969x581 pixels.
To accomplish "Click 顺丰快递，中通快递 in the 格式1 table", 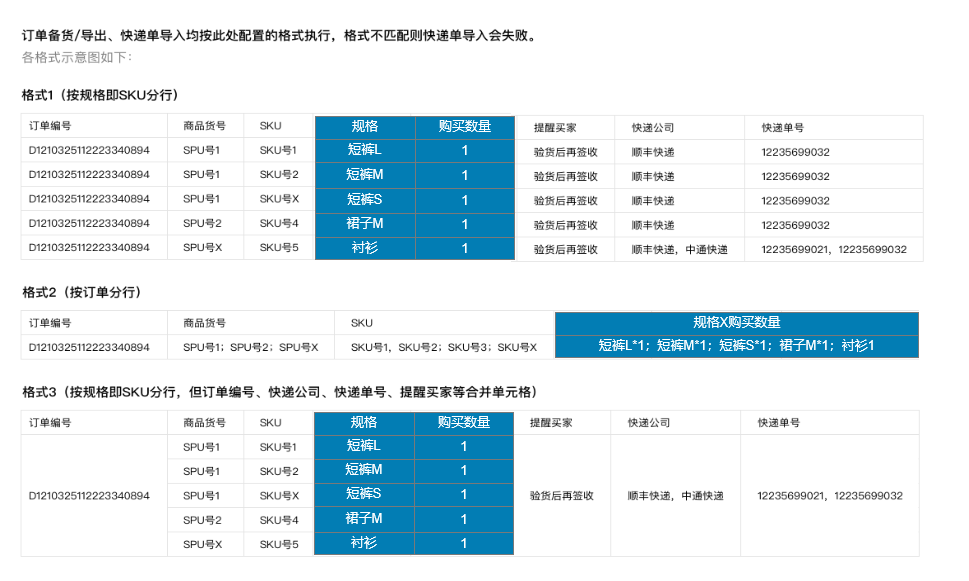I will click(x=679, y=249).
